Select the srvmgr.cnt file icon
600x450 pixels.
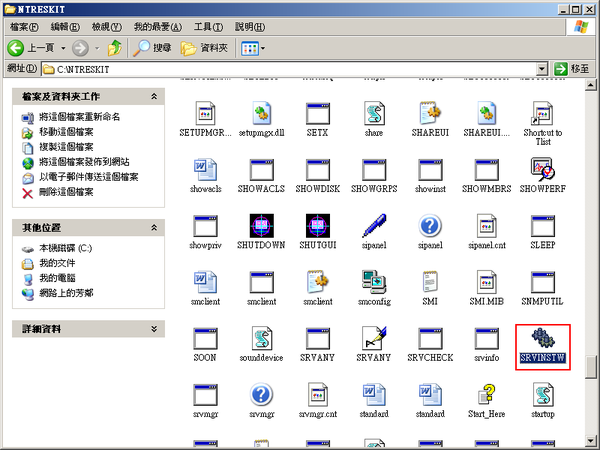[x=318, y=395]
